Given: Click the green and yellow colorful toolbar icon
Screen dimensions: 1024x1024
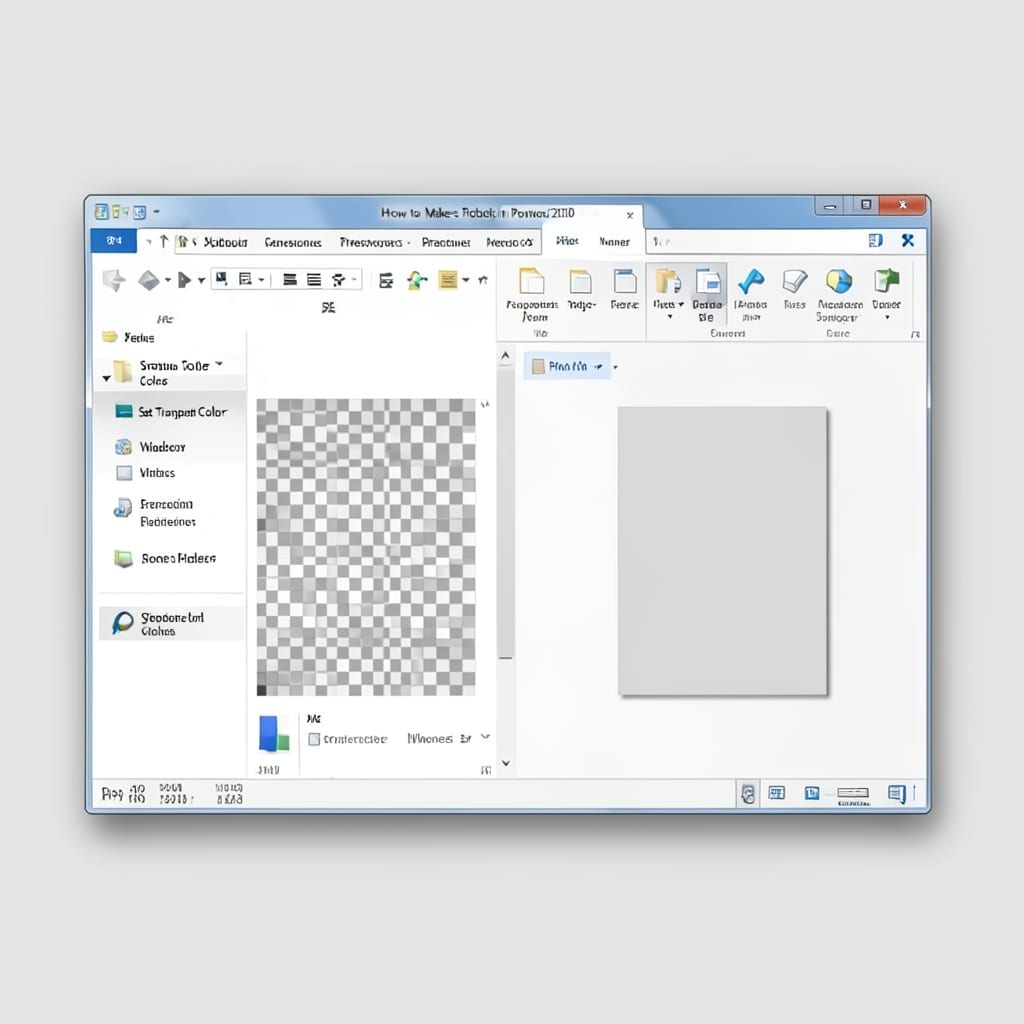Looking at the screenshot, I should (417, 280).
